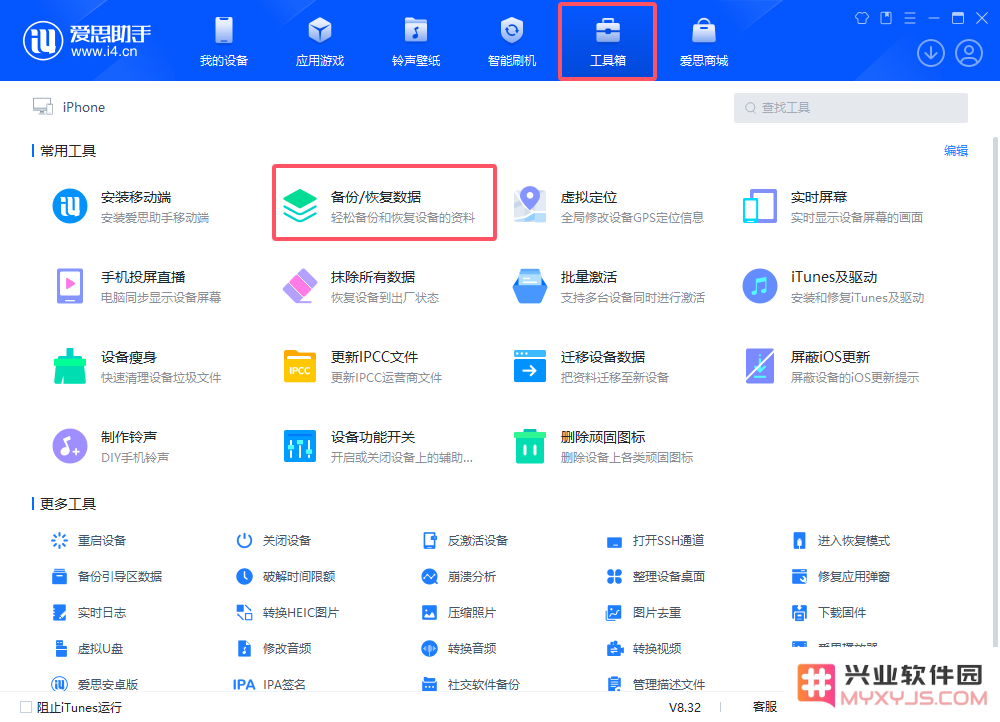Click the 删除顽固图标 trash icon
The width and height of the screenshot is (1000, 722).
click(x=529, y=446)
